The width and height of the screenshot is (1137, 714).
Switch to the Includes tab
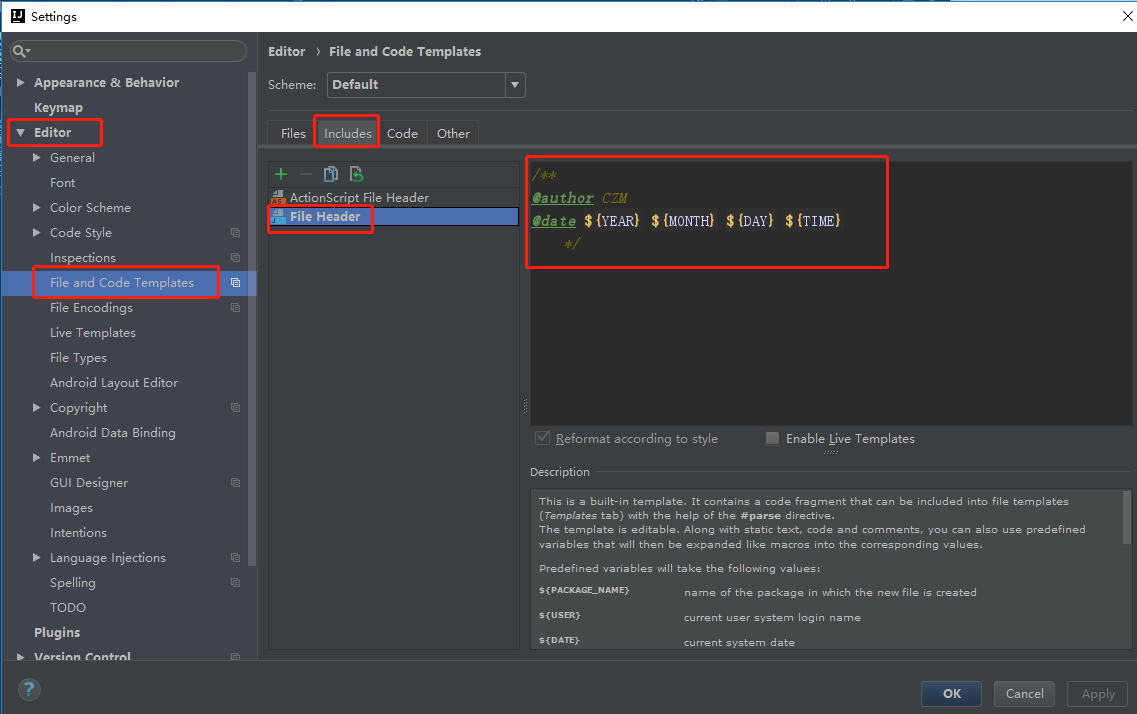tap(347, 133)
